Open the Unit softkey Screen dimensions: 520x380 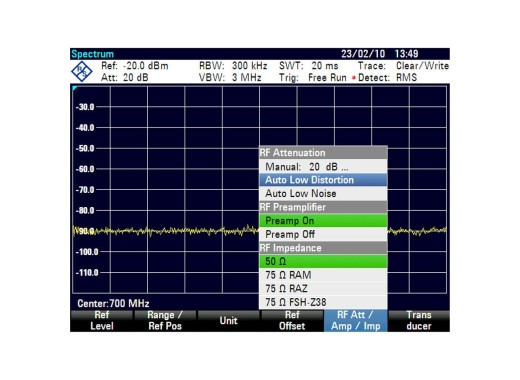tap(228, 321)
